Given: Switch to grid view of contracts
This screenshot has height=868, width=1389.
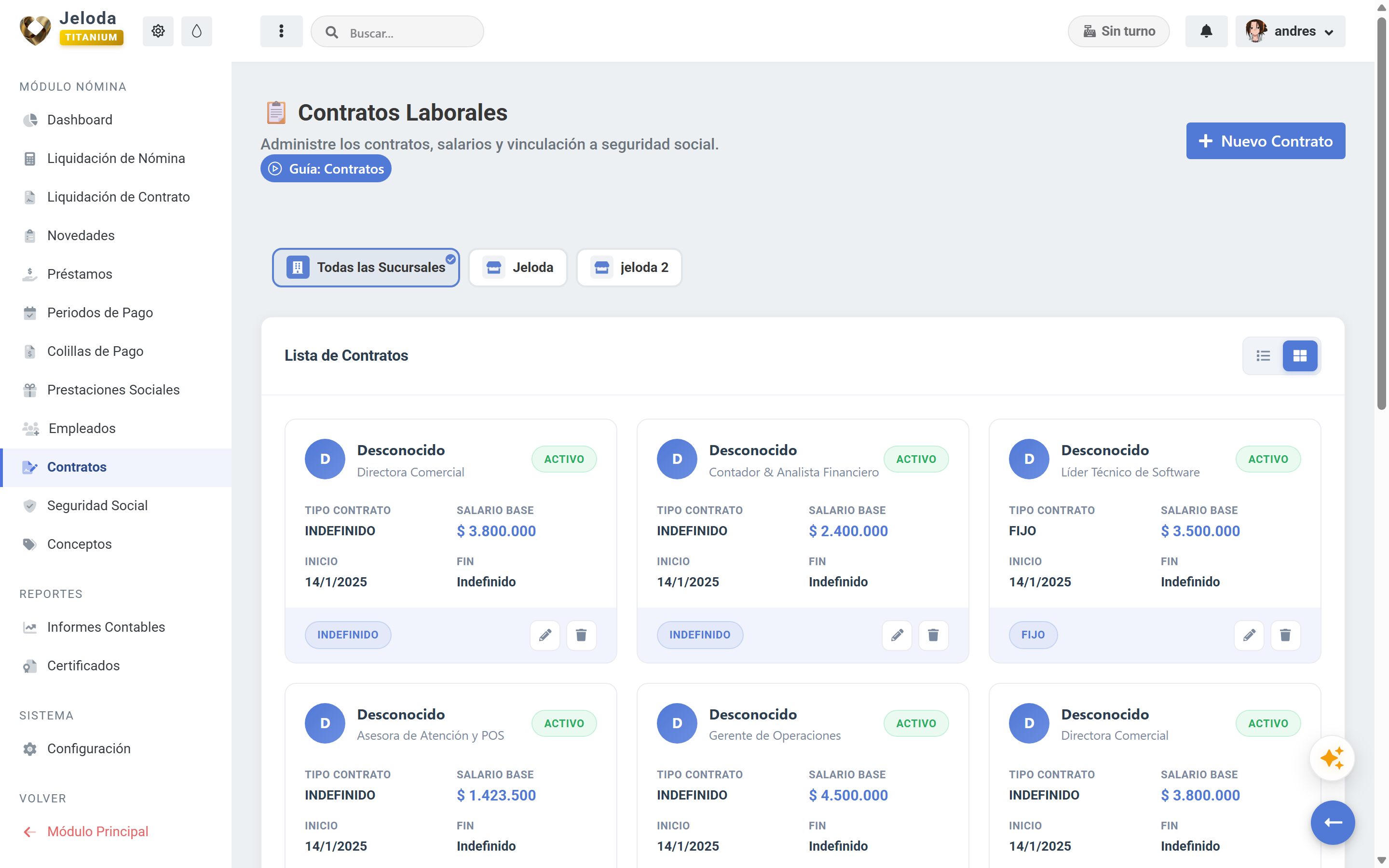Looking at the screenshot, I should [1299, 356].
